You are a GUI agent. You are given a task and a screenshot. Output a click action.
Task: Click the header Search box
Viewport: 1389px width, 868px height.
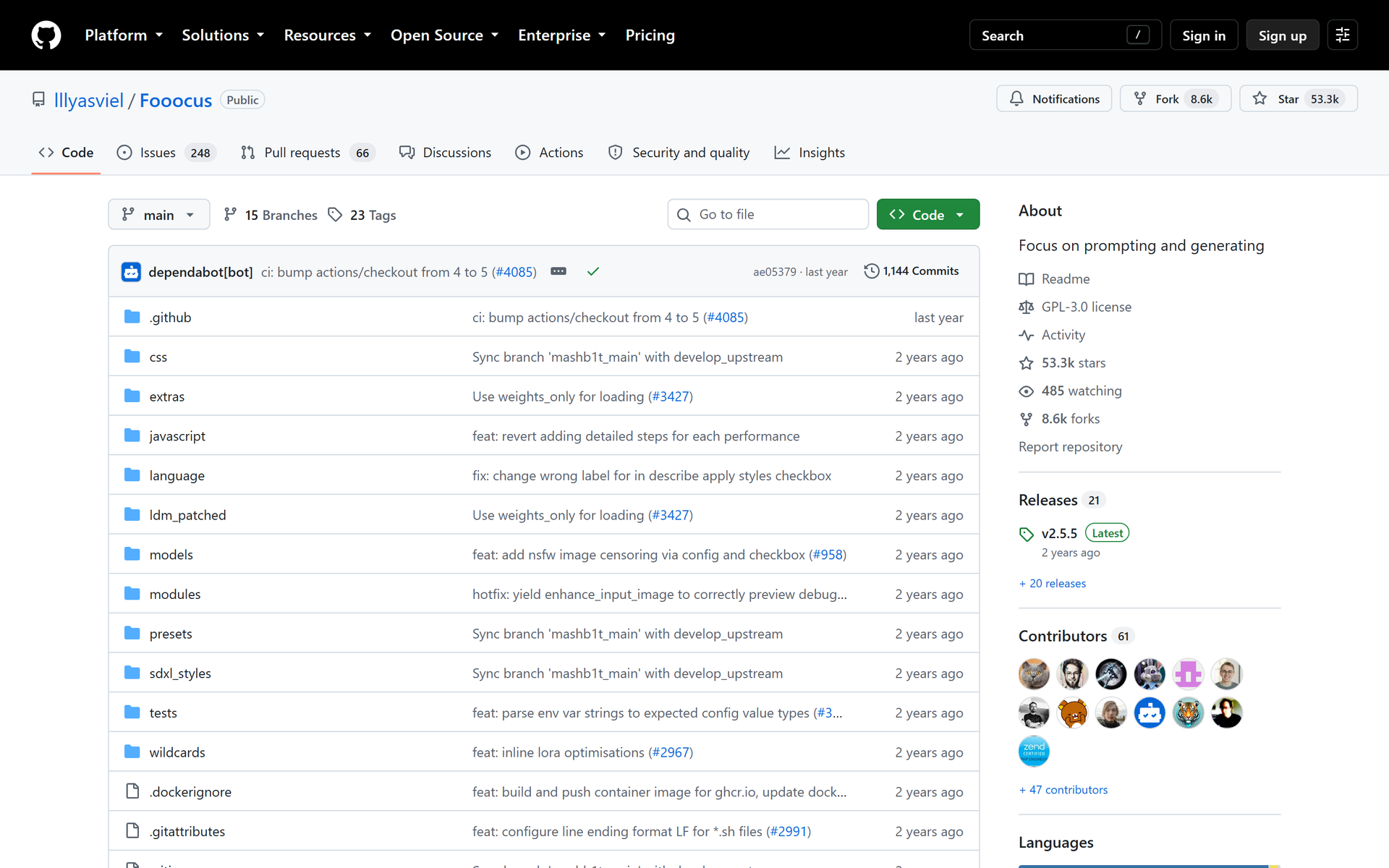[1065, 35]
